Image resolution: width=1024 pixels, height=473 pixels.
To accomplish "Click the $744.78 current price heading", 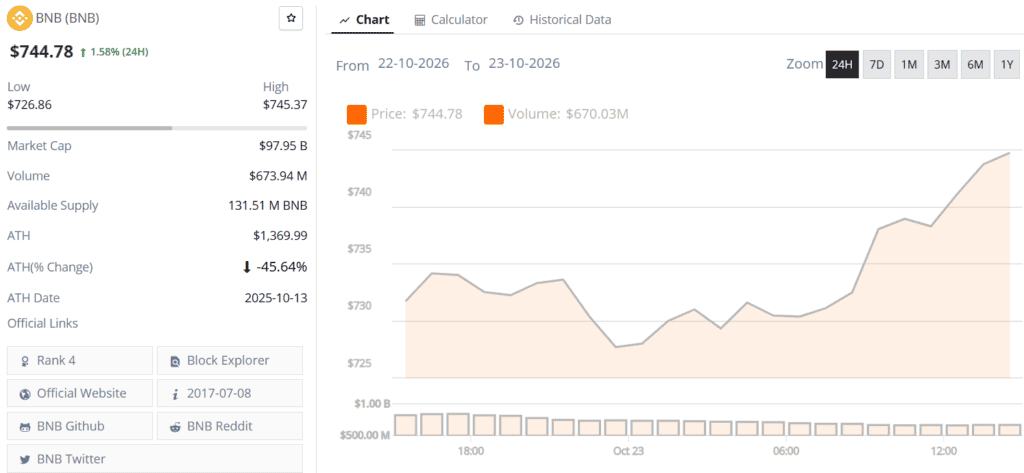I will (41, 51).
